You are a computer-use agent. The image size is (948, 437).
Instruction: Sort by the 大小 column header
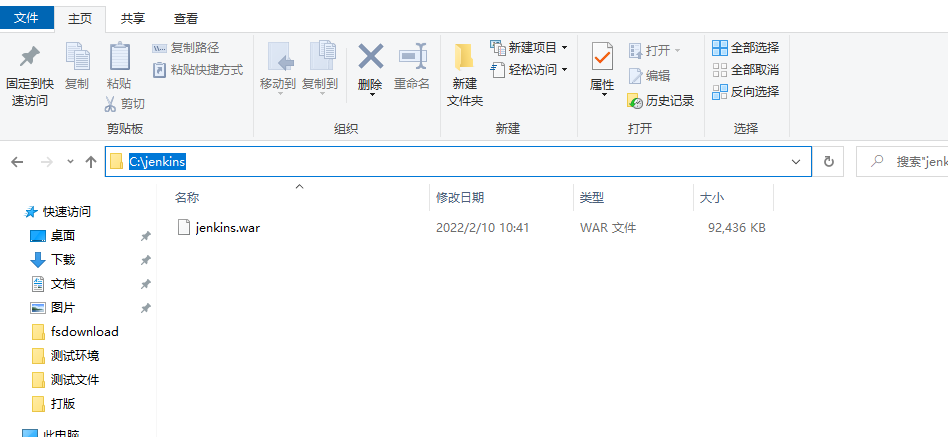tap(712, 197)
